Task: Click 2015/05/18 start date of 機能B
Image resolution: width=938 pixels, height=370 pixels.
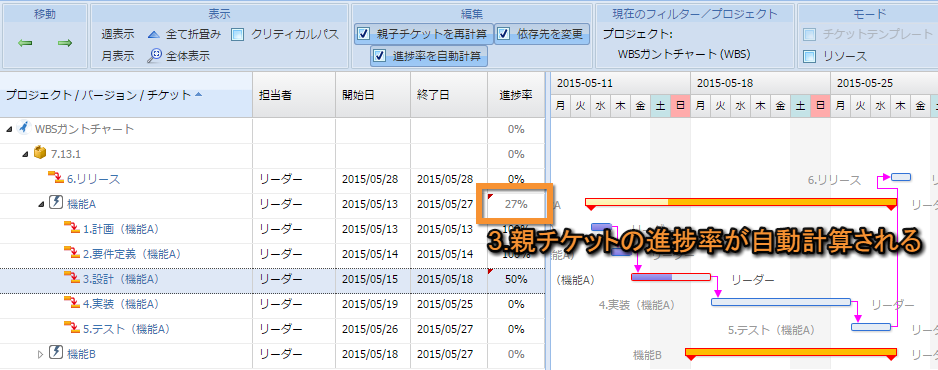Action: (x=370, y=354)
